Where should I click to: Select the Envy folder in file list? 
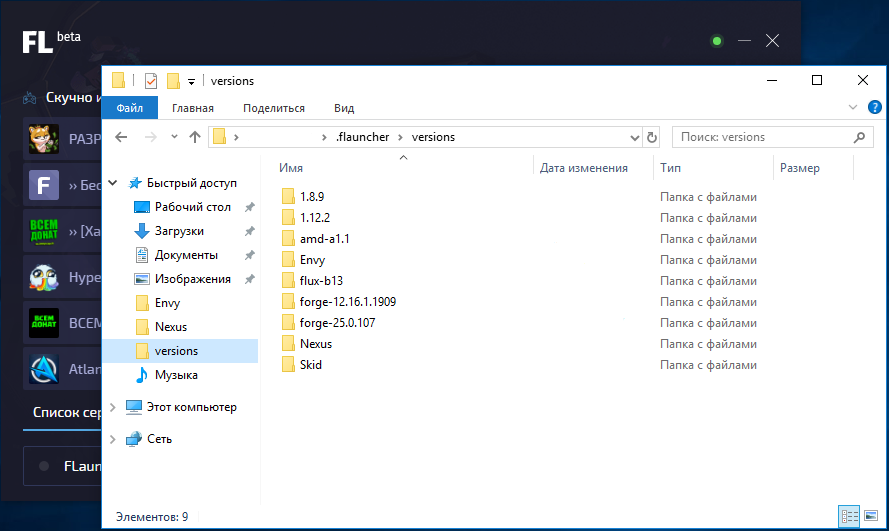point(312,260)
